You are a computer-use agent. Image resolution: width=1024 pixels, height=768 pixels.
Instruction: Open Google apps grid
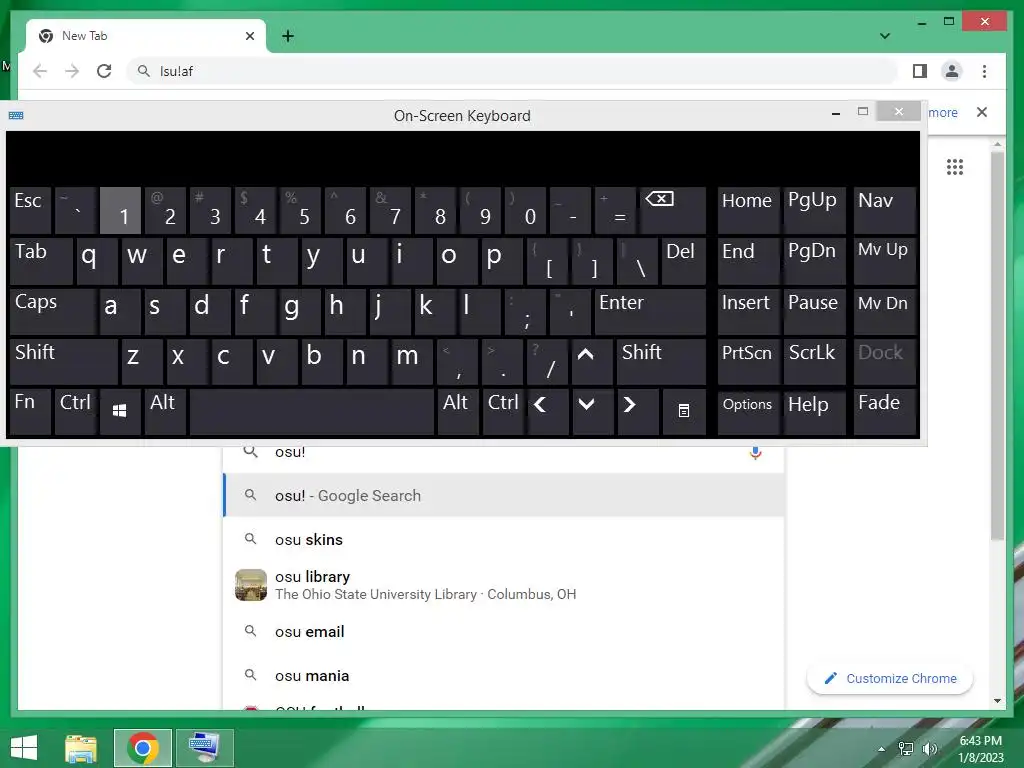[955, 167]
